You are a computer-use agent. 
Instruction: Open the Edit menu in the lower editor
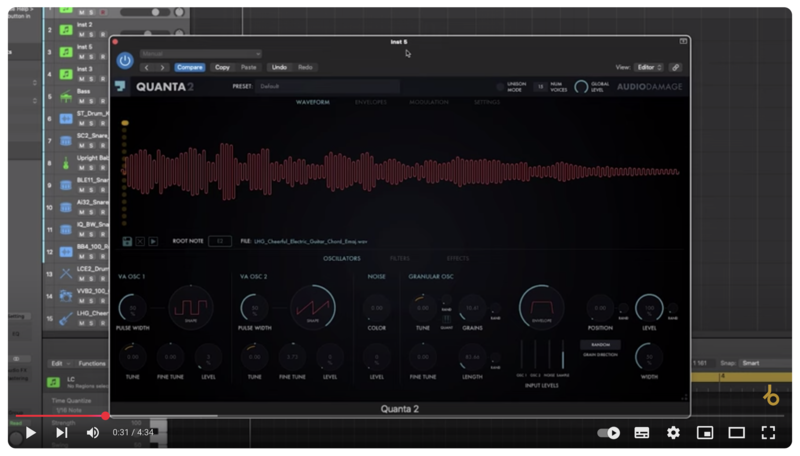(59, 364)
